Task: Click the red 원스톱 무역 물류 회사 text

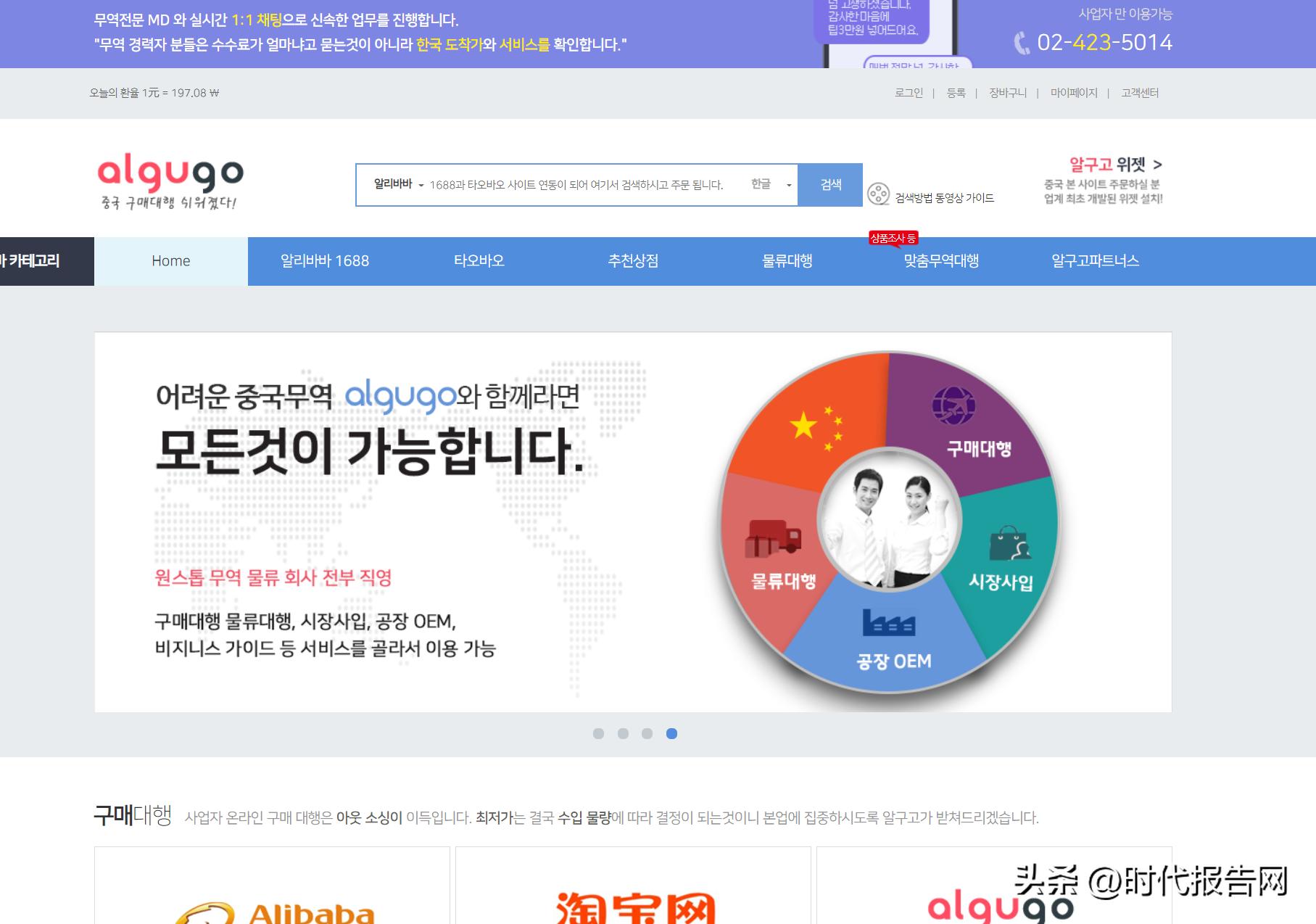Action: point(273,577)
